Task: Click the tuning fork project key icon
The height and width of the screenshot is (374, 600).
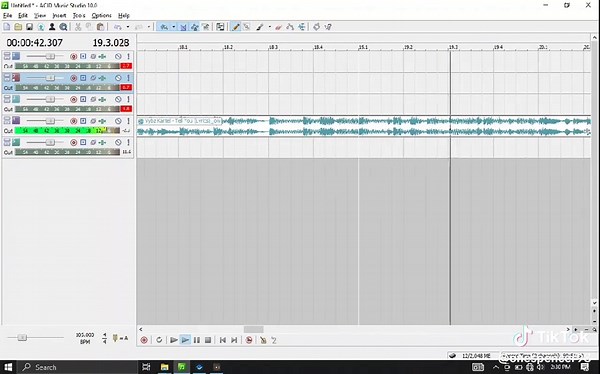Action: [115, 338]
